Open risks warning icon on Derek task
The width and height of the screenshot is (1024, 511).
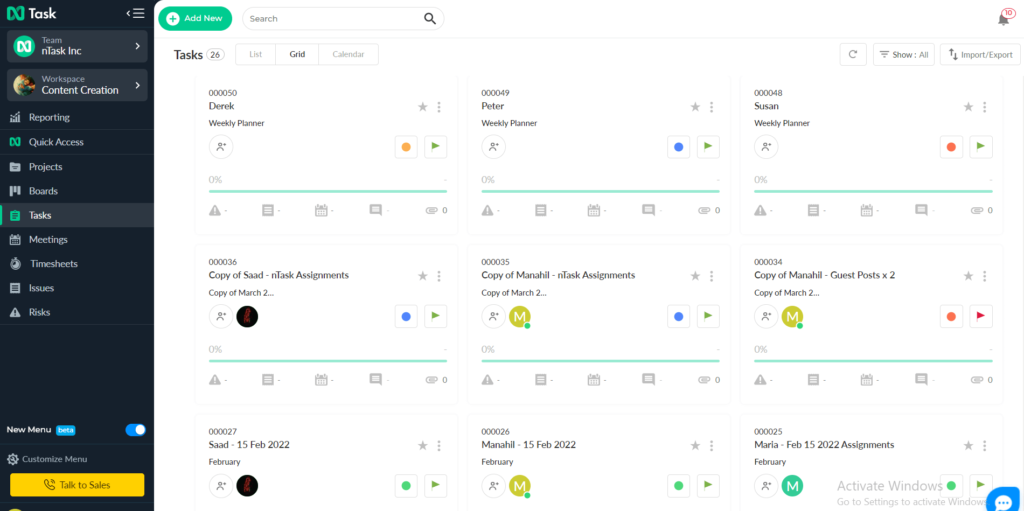pos(215,210)
